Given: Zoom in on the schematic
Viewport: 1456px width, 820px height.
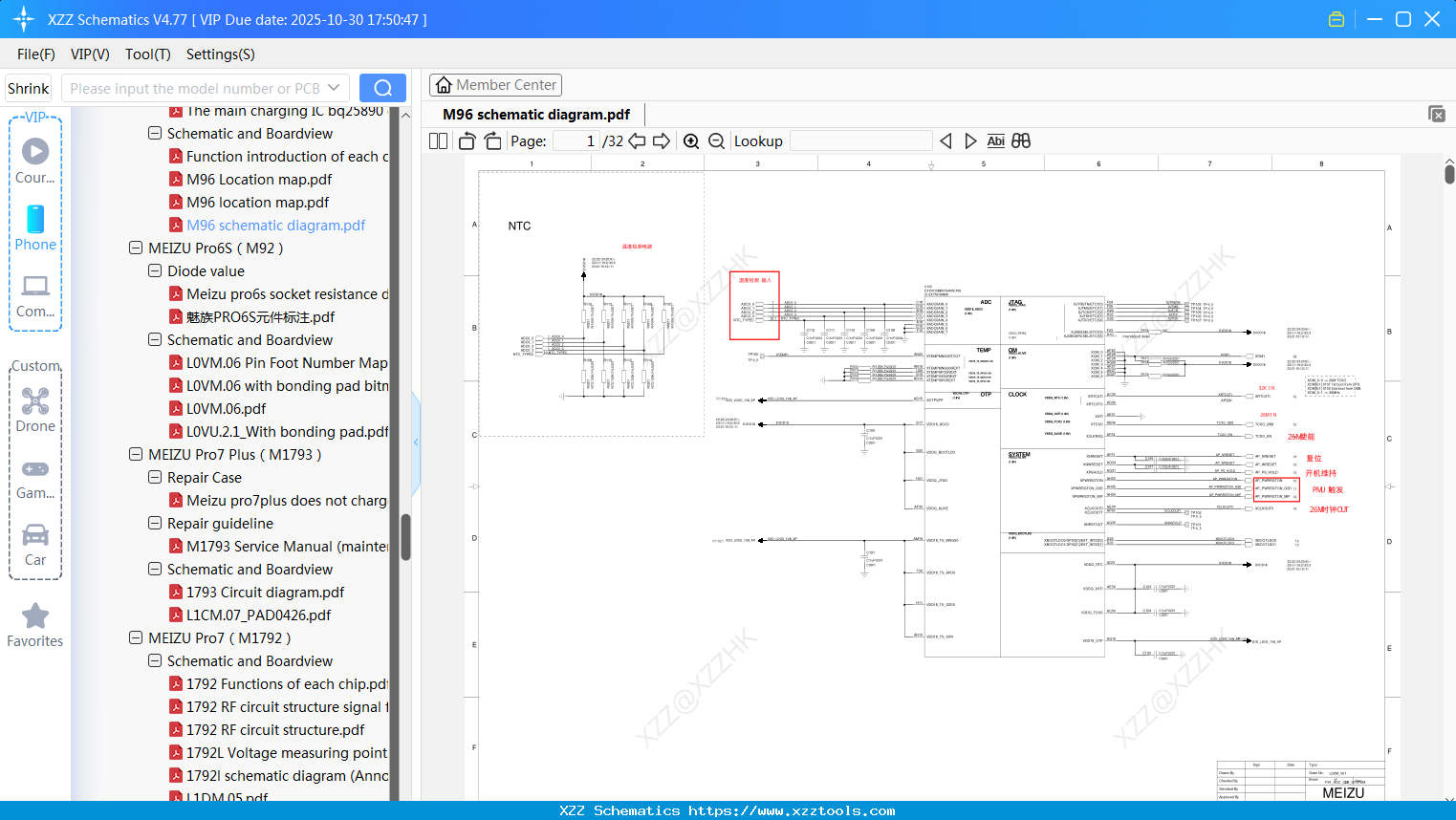Looking at the screenshot, I should [x=691, y=140].
